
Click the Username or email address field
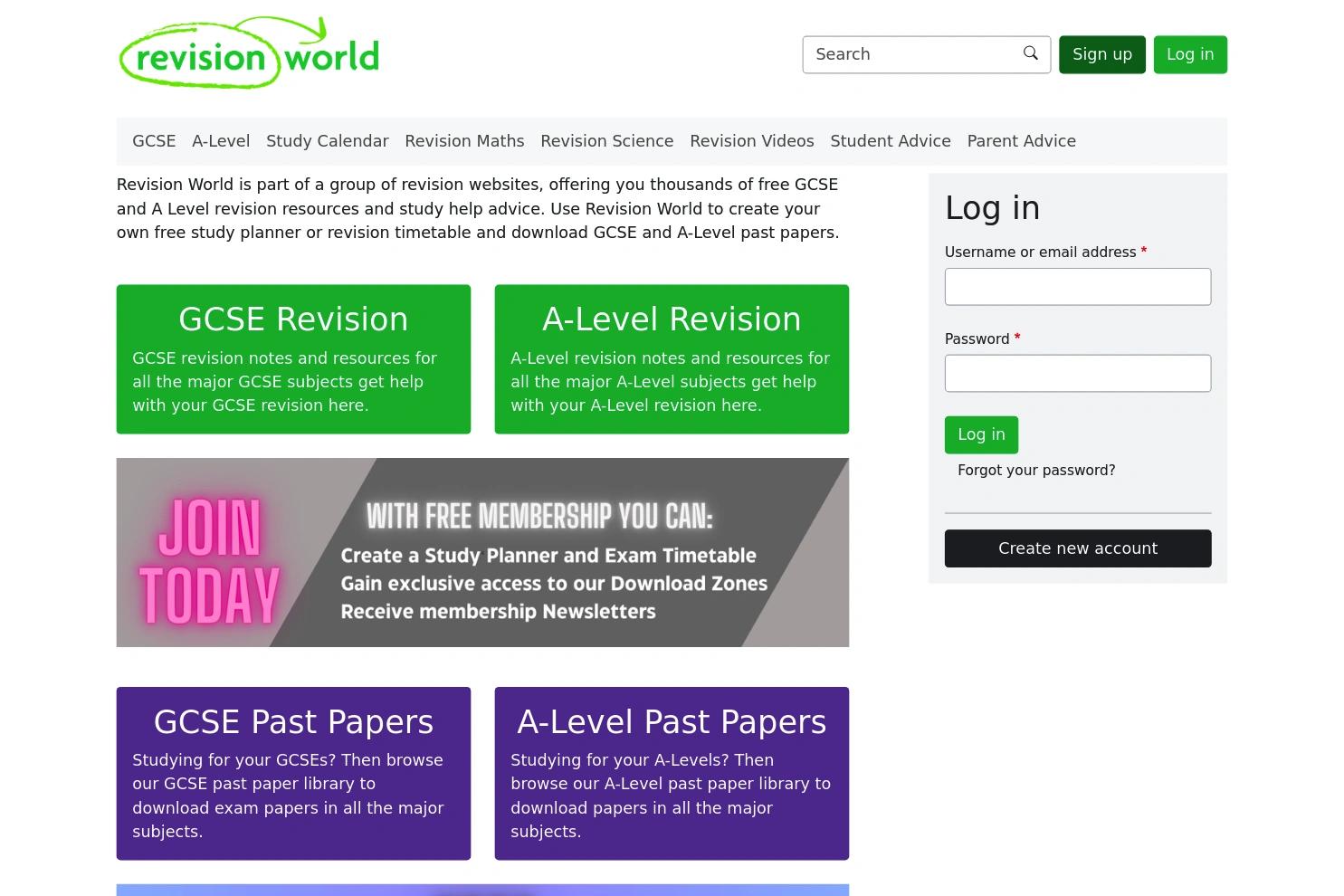[1078, 287]
